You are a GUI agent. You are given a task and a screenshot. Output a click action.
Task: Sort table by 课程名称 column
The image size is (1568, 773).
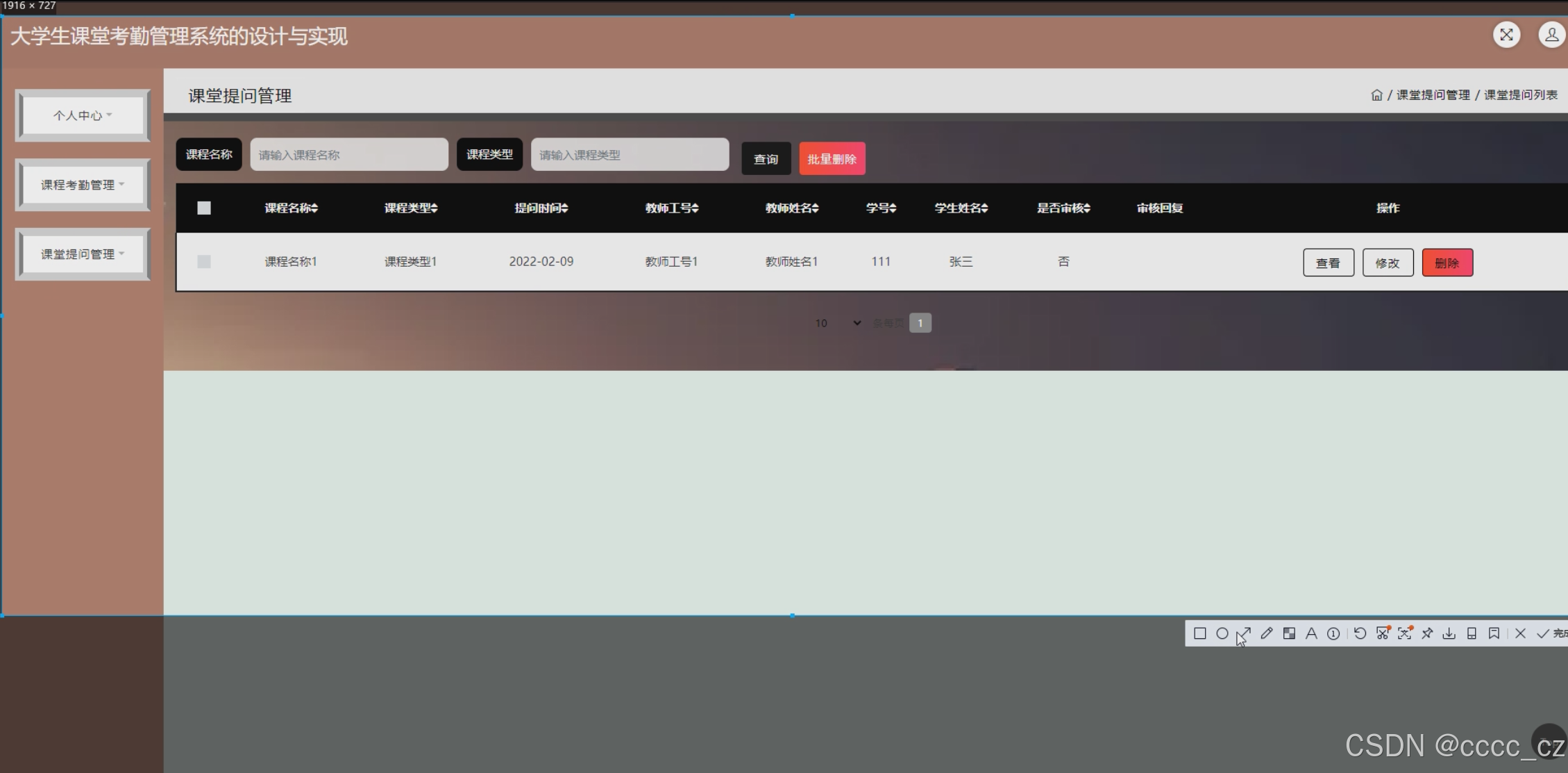(292, 208)
